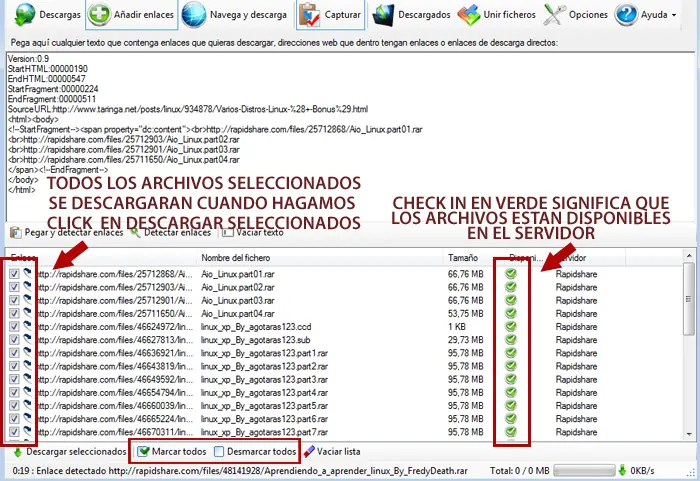The height and width of the screenshot is (481, 700).
Task: Click the Unir ficheros label
Action: click(x=509, y=15)
